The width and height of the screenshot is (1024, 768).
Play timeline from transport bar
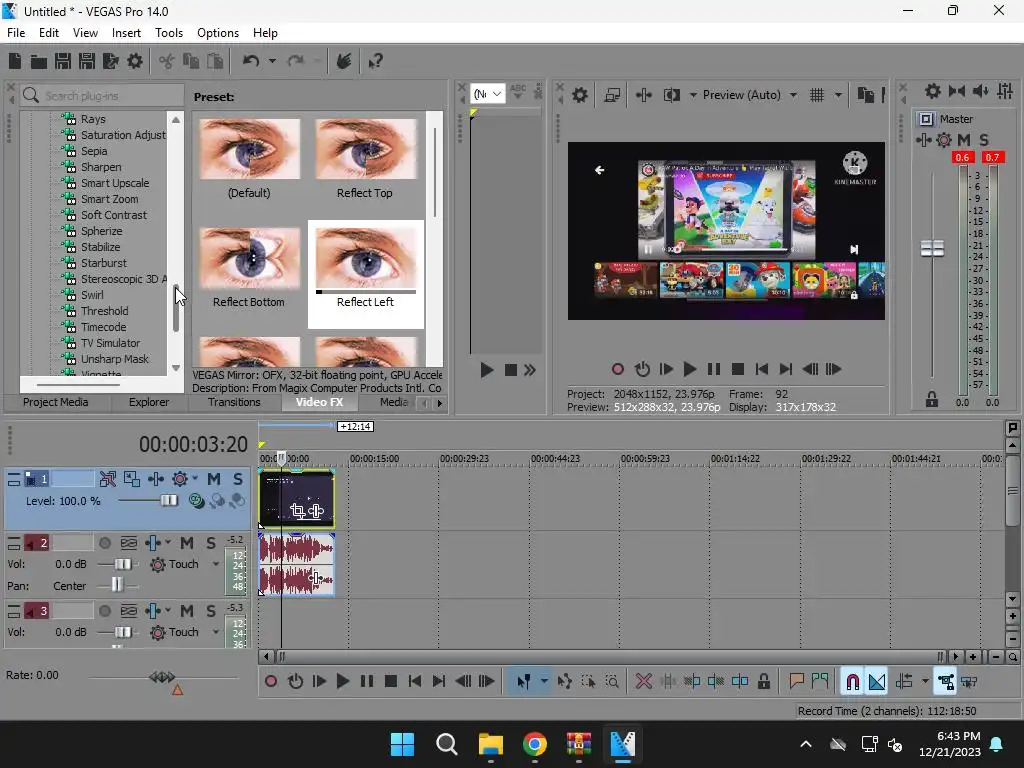tap(342, 682)
